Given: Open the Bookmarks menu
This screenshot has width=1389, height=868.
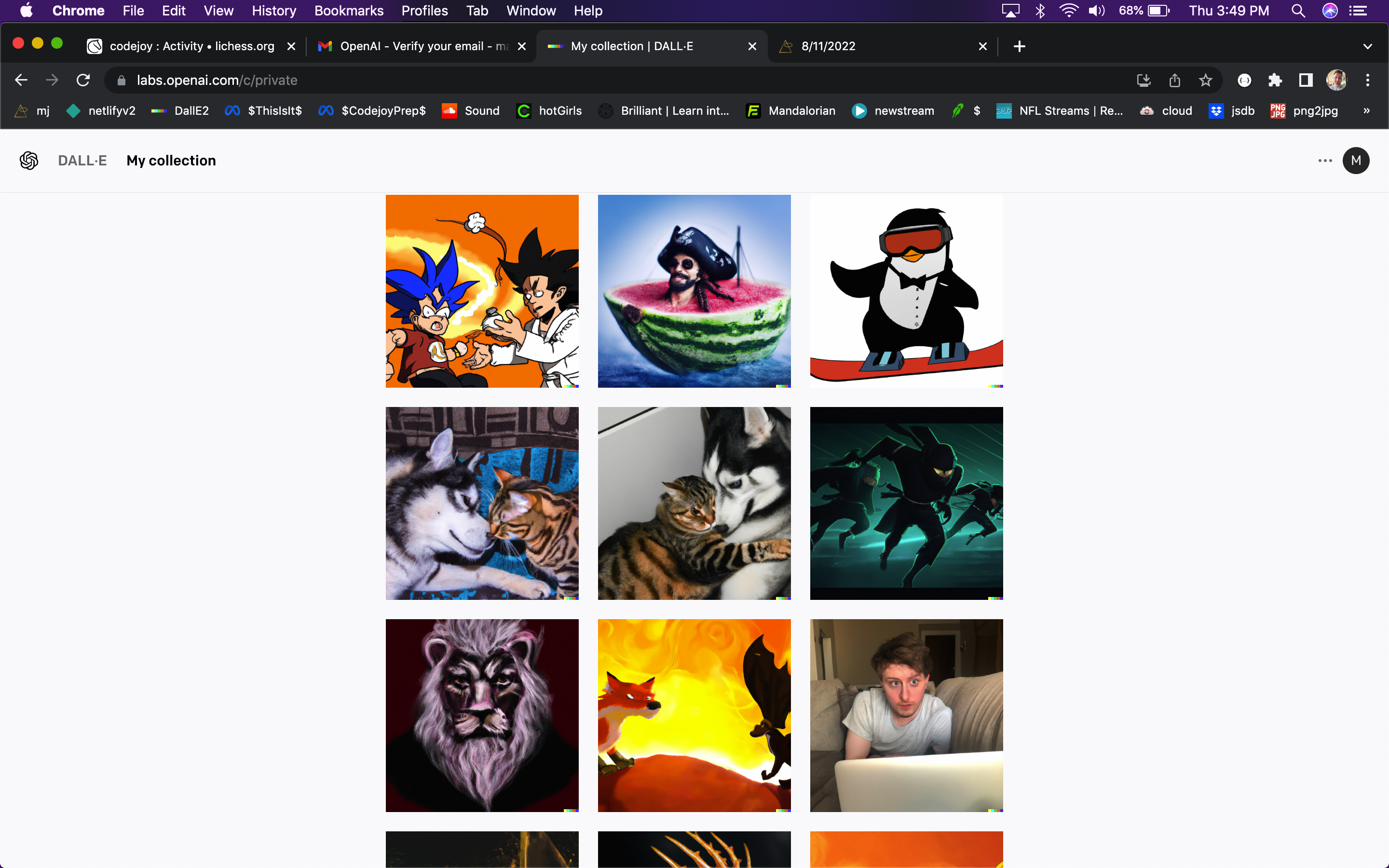Looking at the screenshot, I should click(x=349, y=11).
